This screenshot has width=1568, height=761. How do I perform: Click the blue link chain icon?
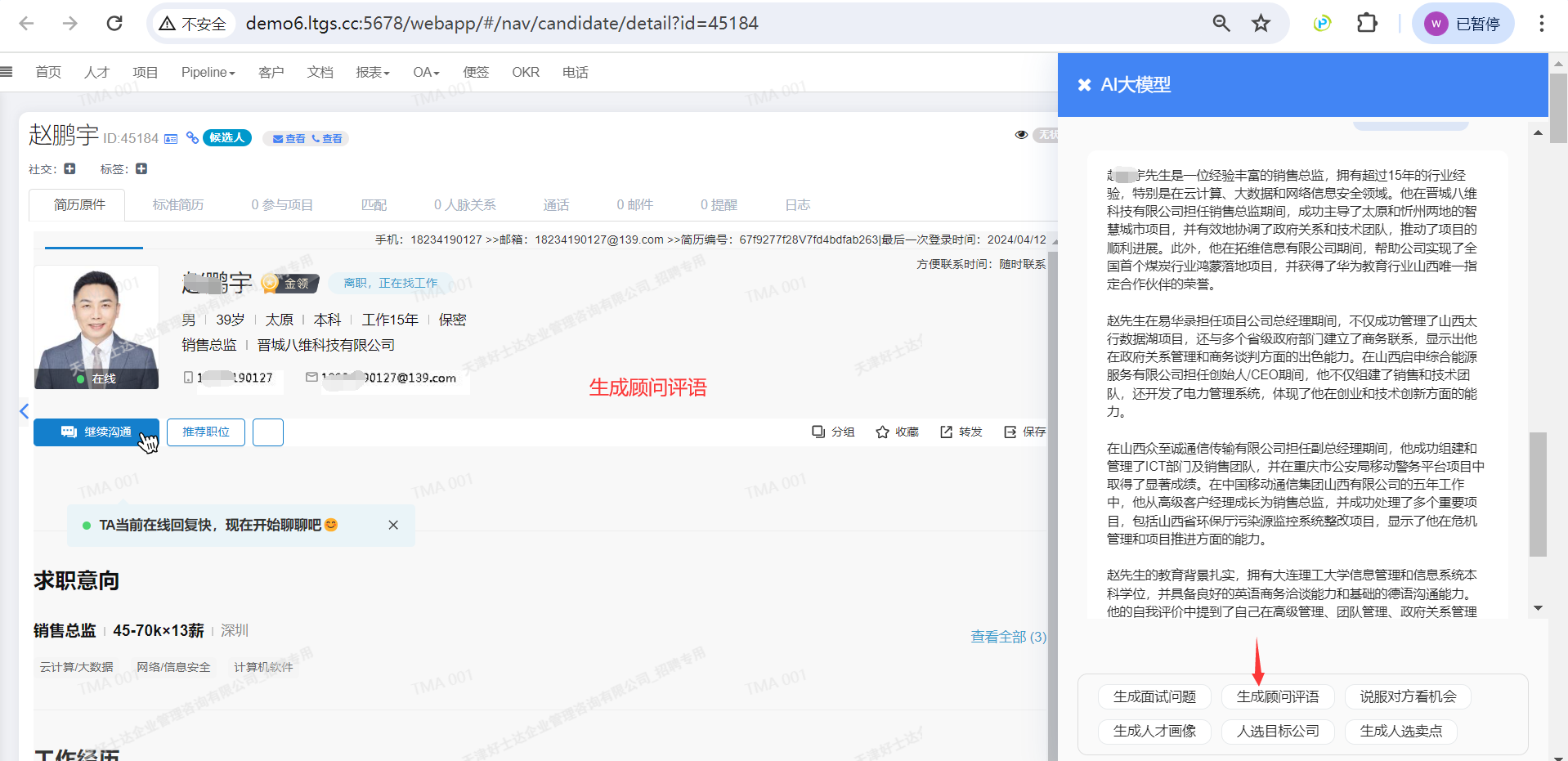tap(192, 138)
